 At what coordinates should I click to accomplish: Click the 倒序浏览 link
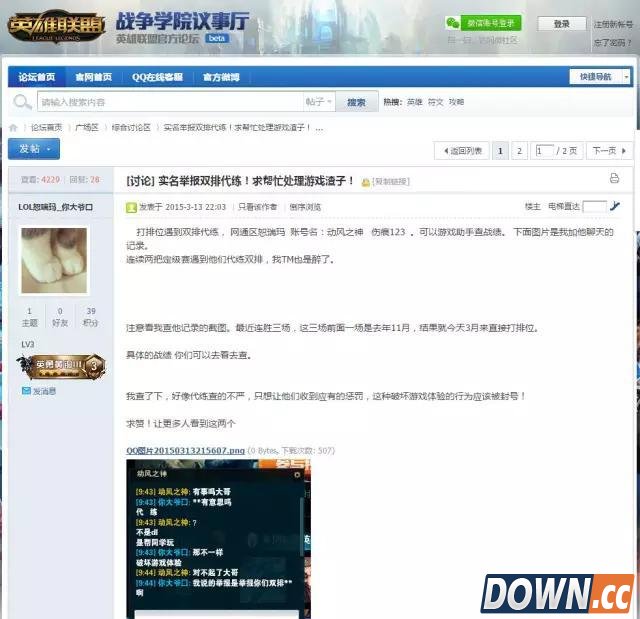click(305, 207)
